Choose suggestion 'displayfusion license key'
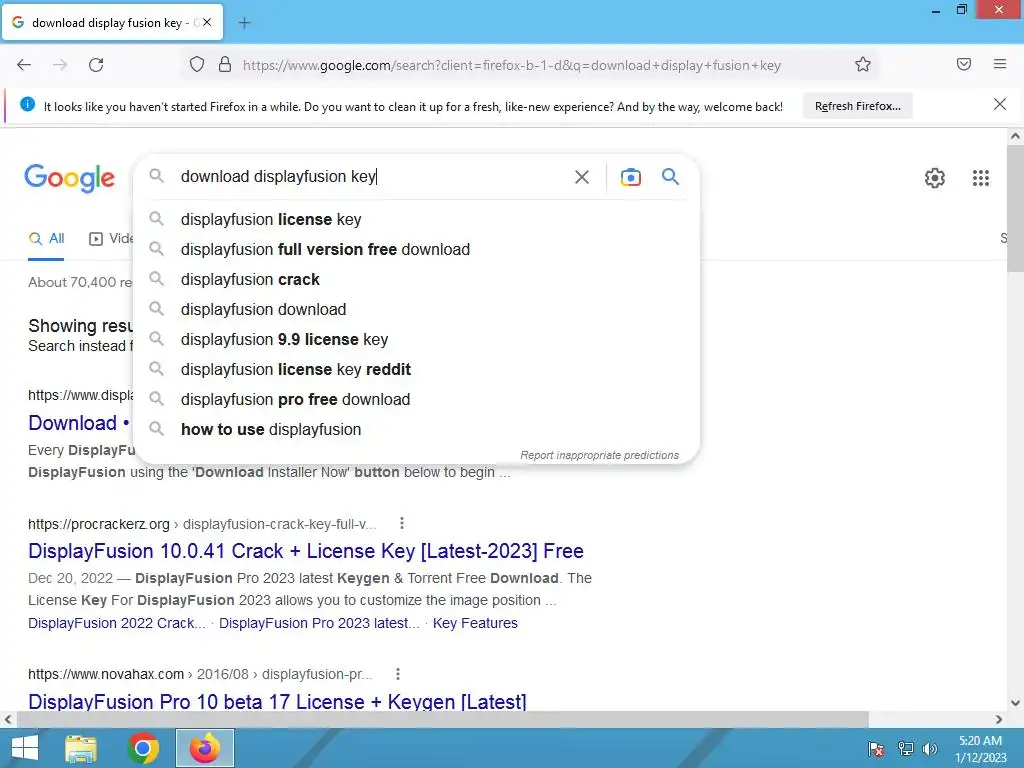 click(416, 219)
